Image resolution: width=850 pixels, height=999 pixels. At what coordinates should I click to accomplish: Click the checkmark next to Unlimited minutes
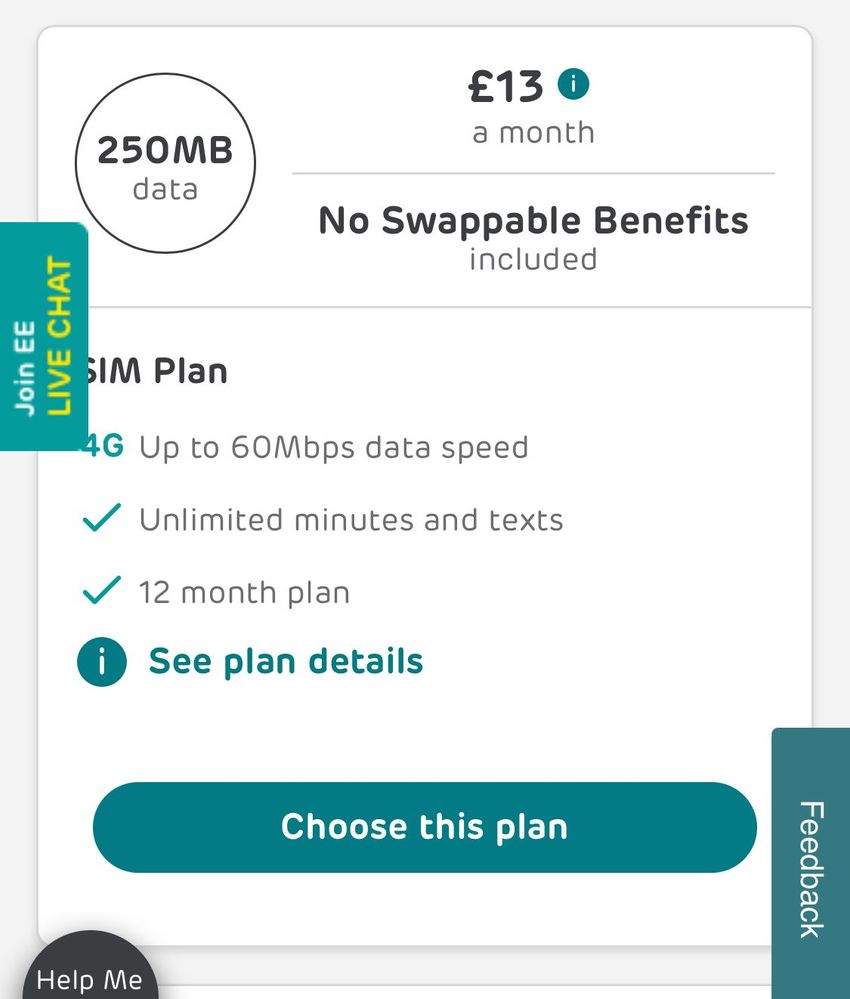click(x=101, y=519)
